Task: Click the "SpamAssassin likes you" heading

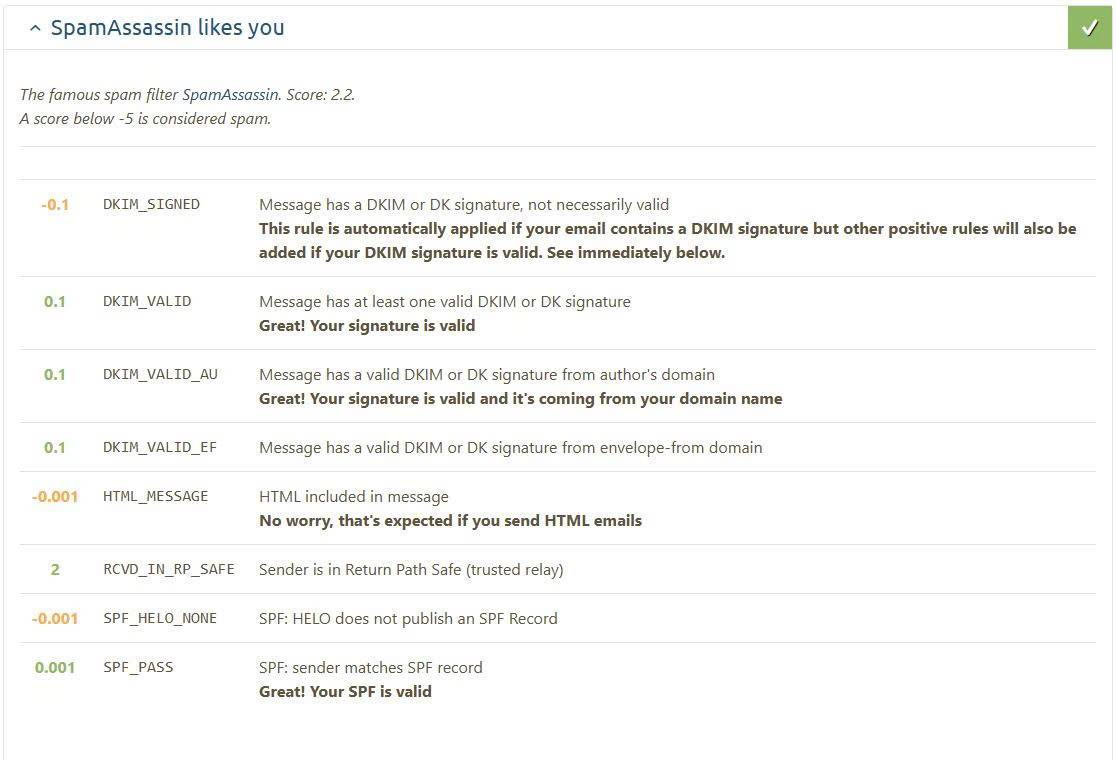Action: click(x=167, y=28)
